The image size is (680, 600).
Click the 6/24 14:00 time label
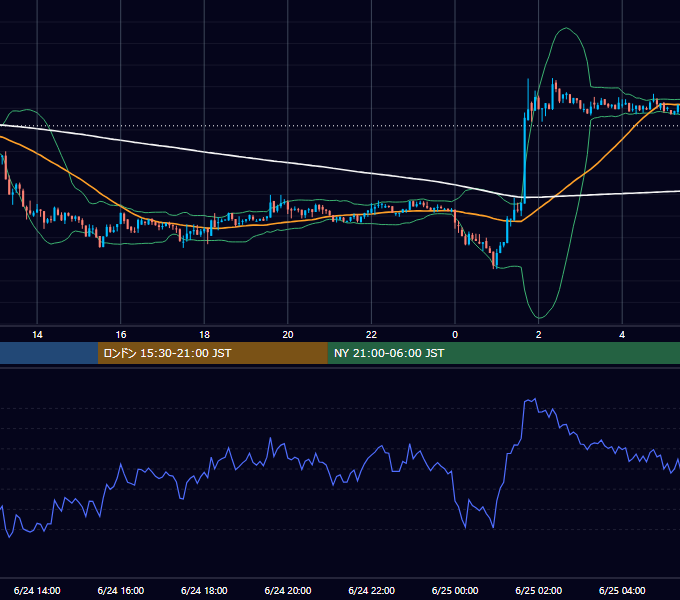point(37,590)
